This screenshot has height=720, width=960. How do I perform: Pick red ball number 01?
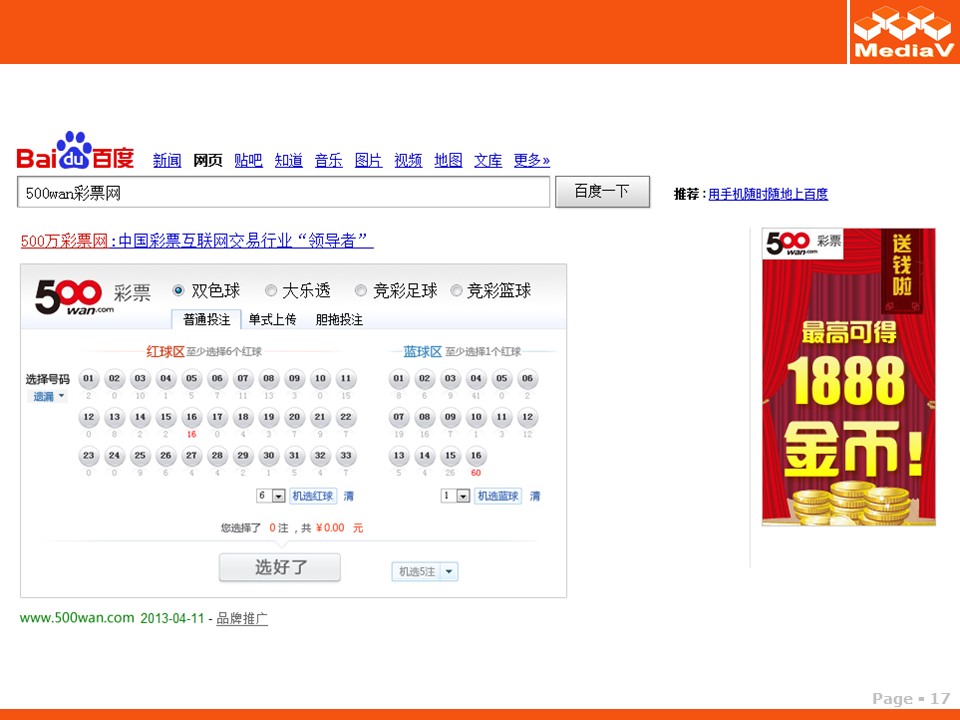click(x=89, y=379)
